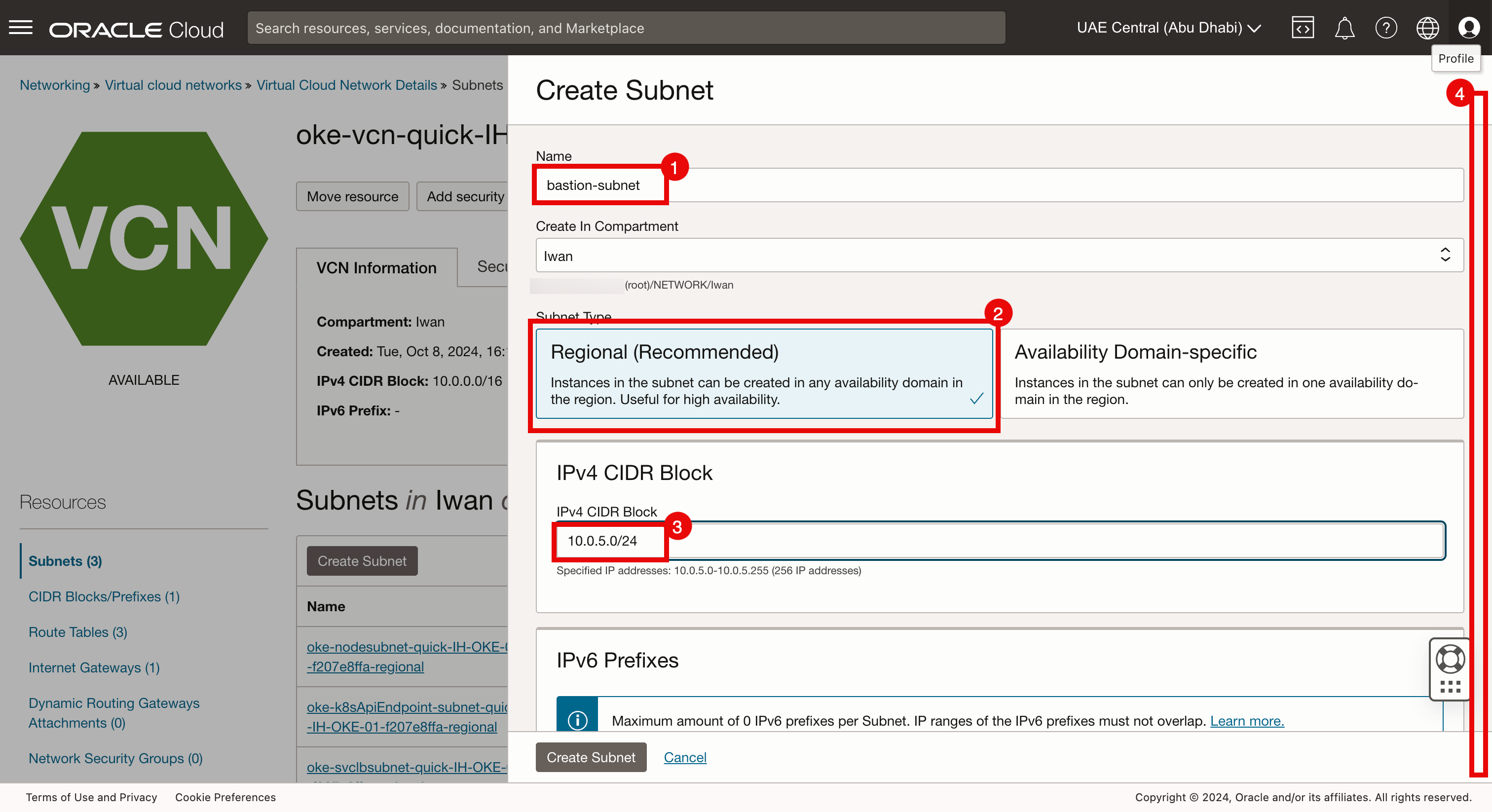Open Route Tables (3) resource list
The width and height of the screenshot is (1492, 812).
[77, 632]
